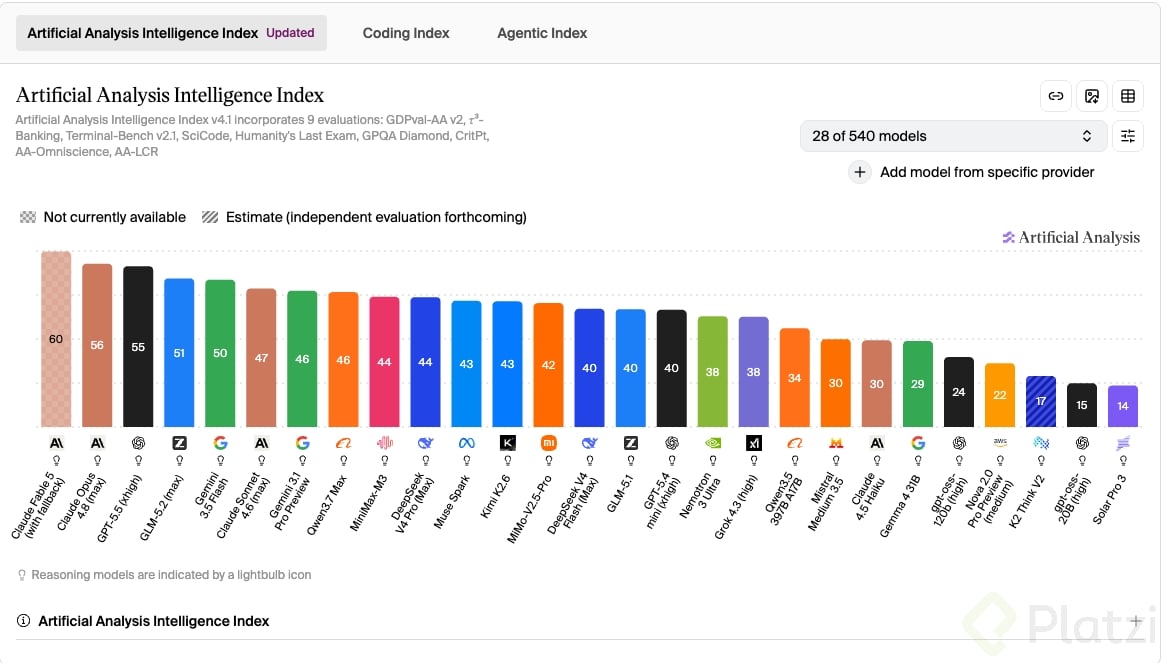Expand the Artificial Analysis Intelligence Index section
1168x663 pixels.
1135,621
